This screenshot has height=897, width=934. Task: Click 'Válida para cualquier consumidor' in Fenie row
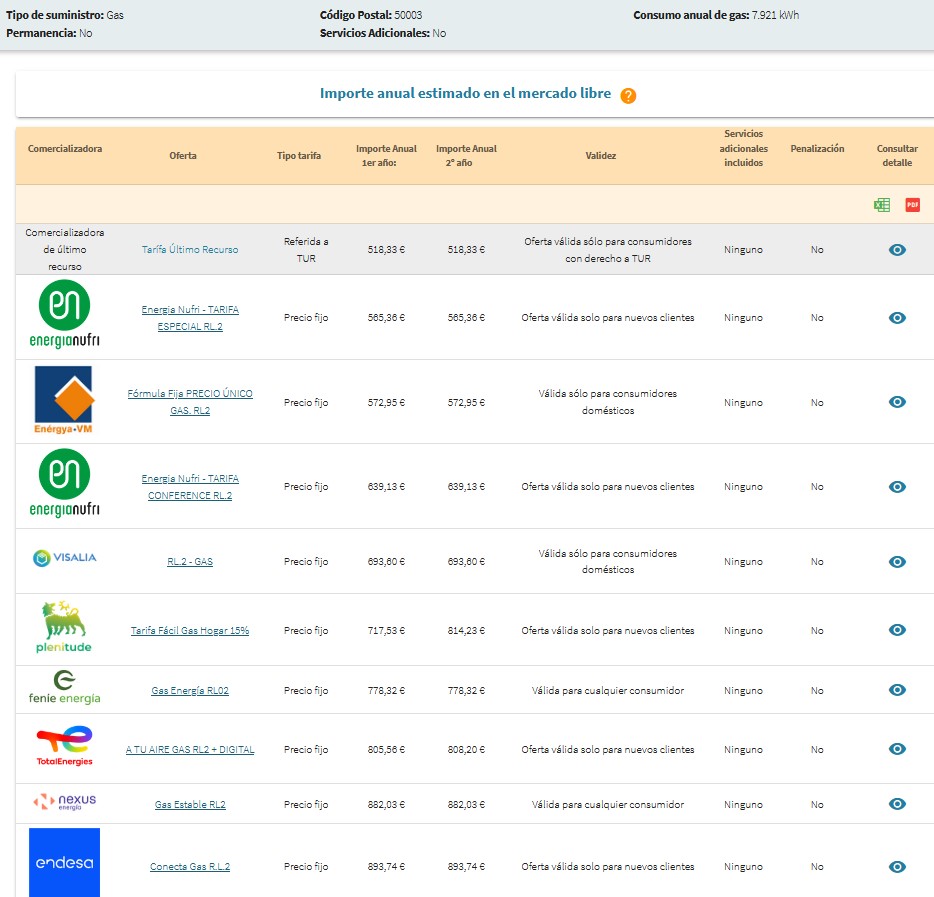(608, 690)
